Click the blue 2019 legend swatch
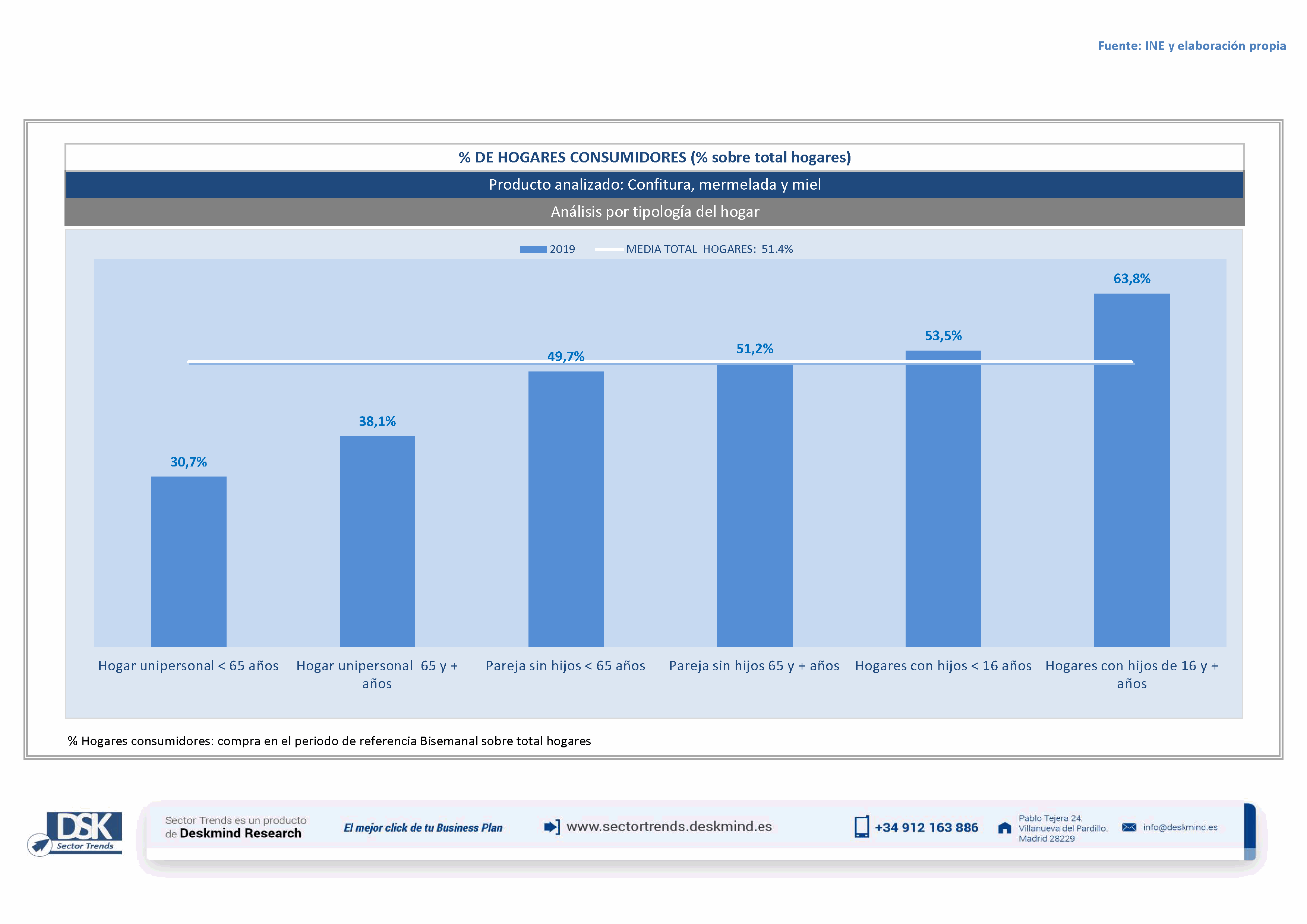The image size is (1307, 924). click(533, 249)
